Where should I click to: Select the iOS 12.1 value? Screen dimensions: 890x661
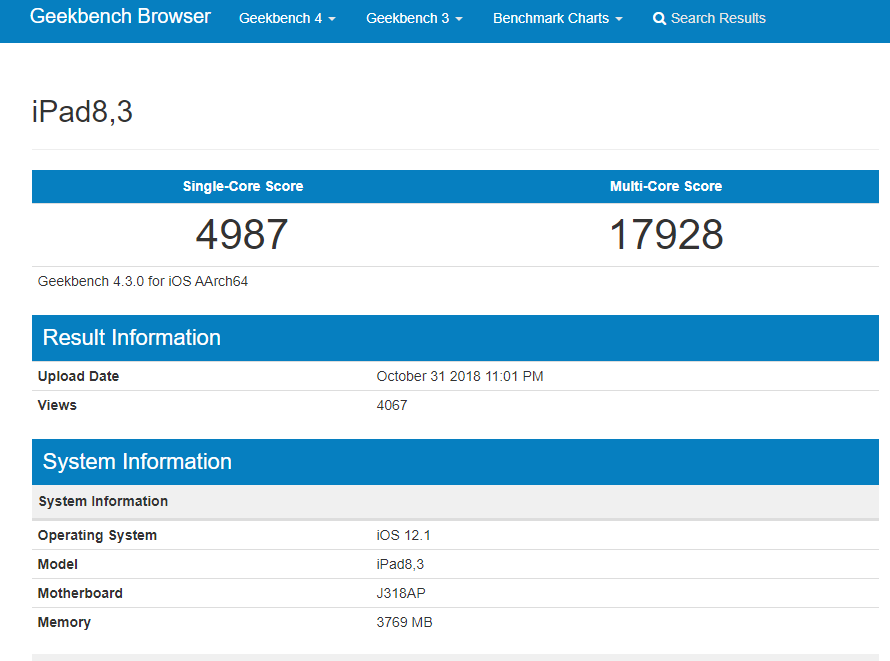pos(404,536)
